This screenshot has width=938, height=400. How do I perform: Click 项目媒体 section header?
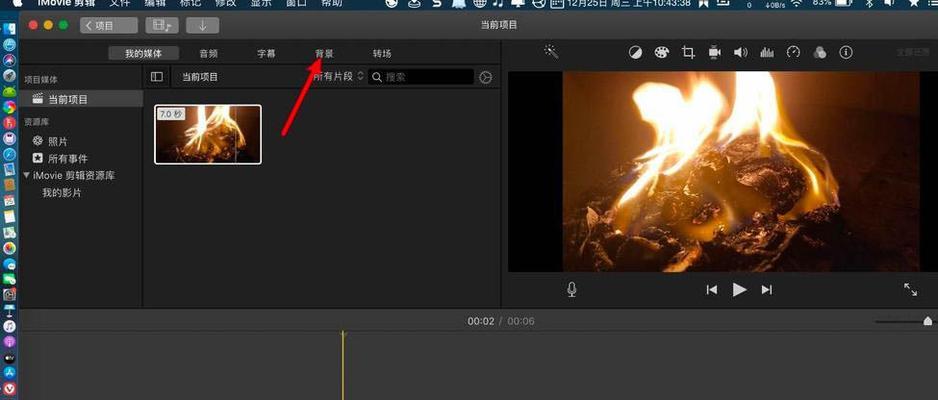click(41, 80)
